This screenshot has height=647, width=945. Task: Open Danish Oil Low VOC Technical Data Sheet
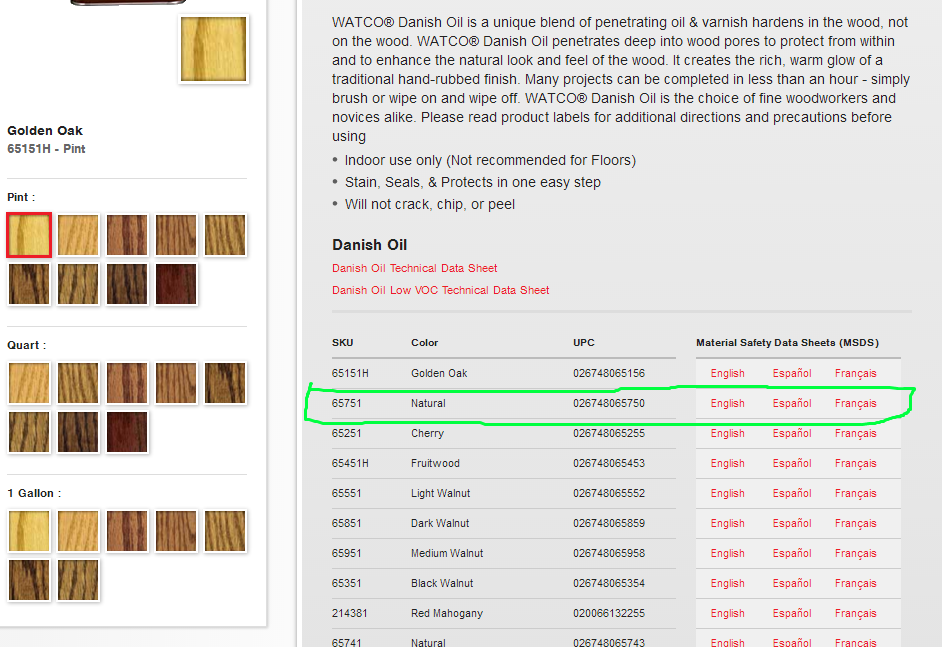[x=441, y=290]
